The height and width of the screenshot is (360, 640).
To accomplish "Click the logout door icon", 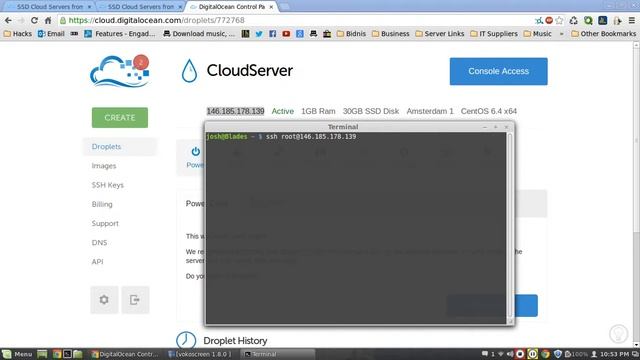I will (135, 300).
